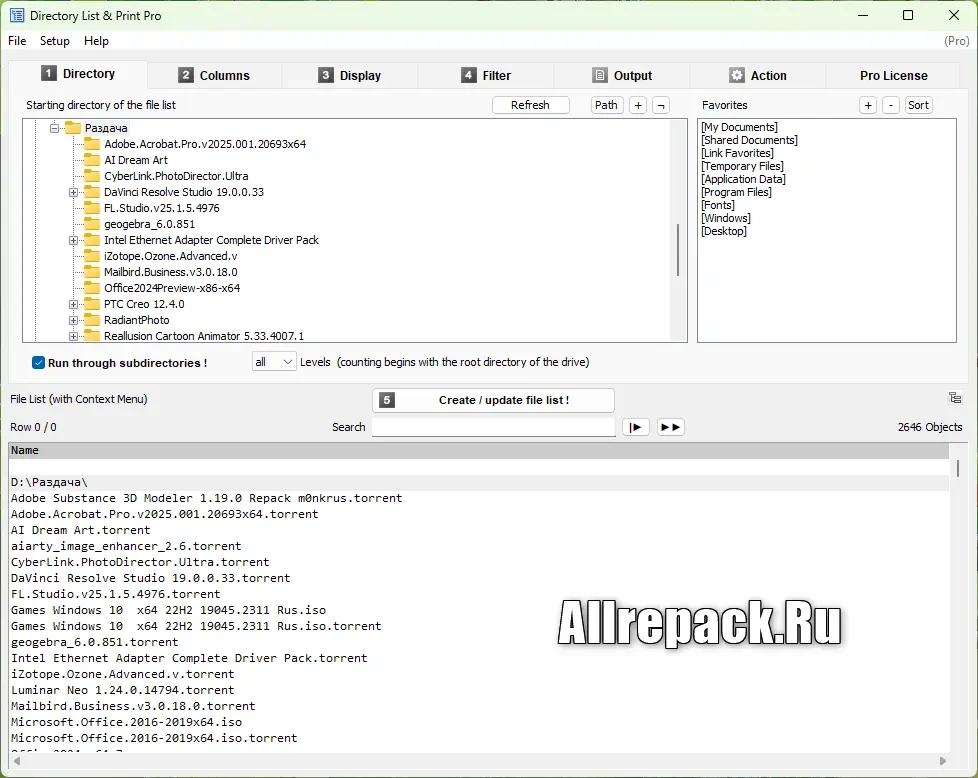Select [My Documents] in Favorites
The width and height of the screenshot is (978, 778).
739,127
